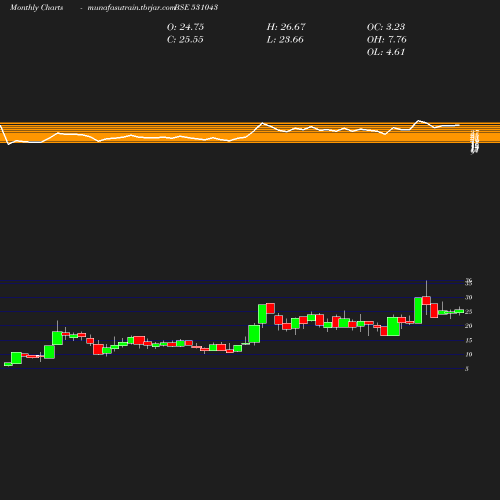The image size is (500, 500).
Task: Click the last green candle on the right
Action: point(459,311)
